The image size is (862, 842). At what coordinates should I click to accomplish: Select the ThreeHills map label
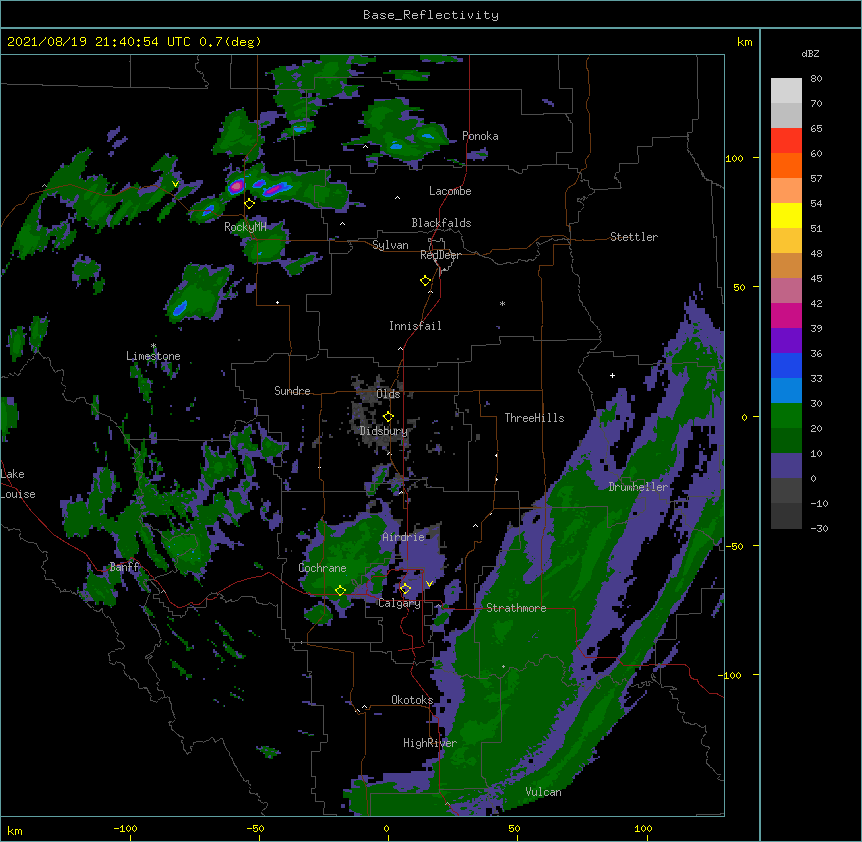[x=534, y=418]
